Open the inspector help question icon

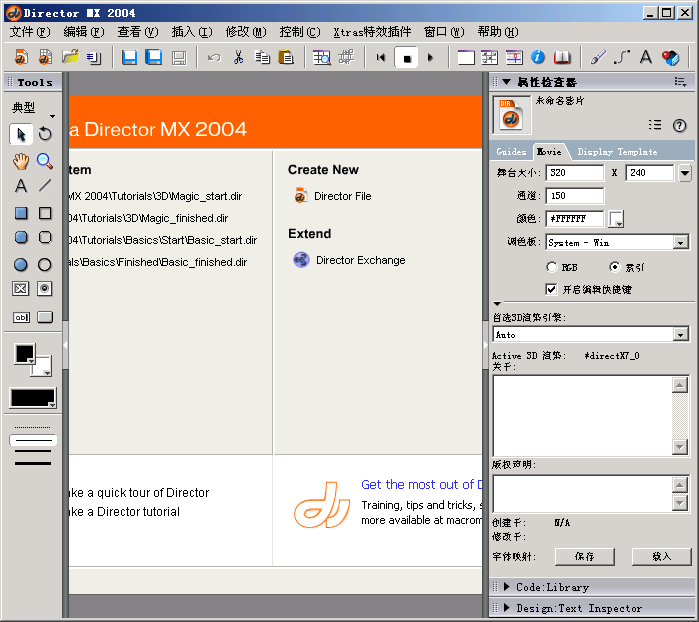tap(679, 125)
